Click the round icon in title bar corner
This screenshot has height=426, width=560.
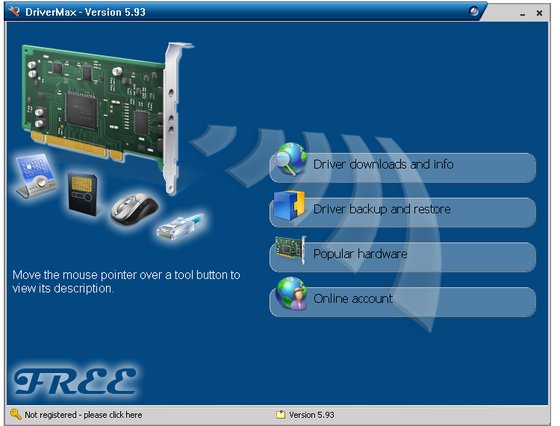click(x=474, y=11)
